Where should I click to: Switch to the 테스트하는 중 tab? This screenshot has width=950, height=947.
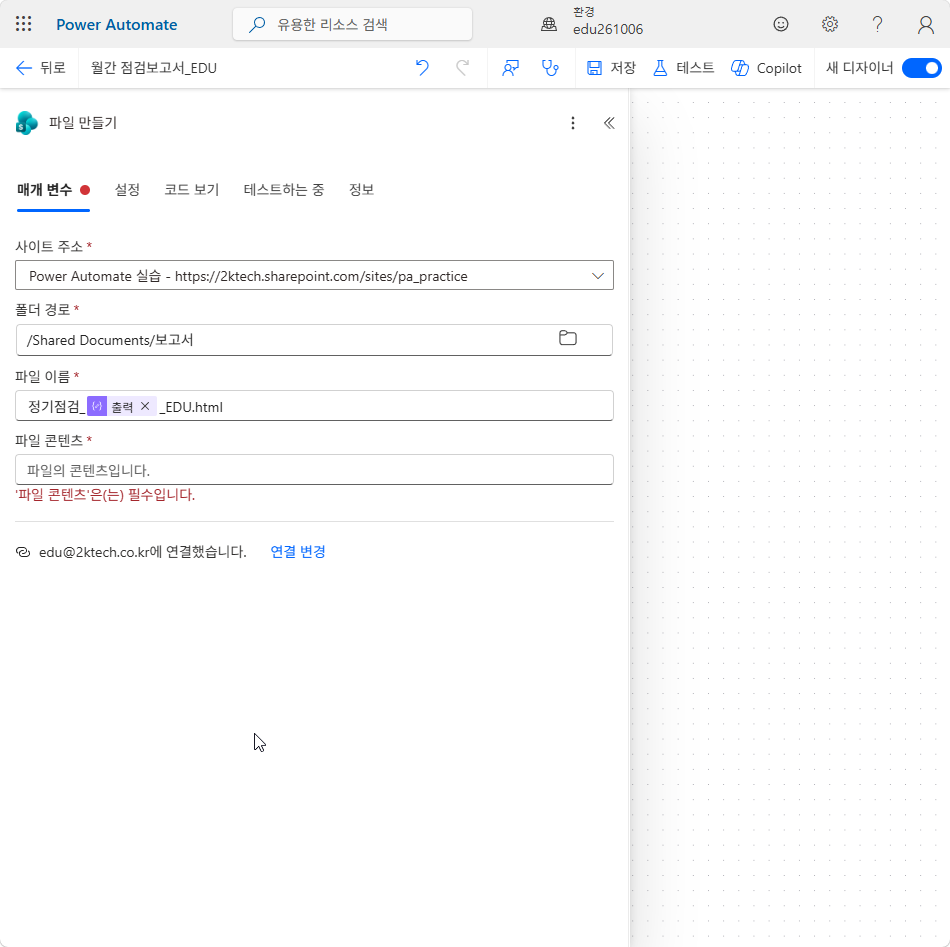pyautogui.click(x=284, y=190)
